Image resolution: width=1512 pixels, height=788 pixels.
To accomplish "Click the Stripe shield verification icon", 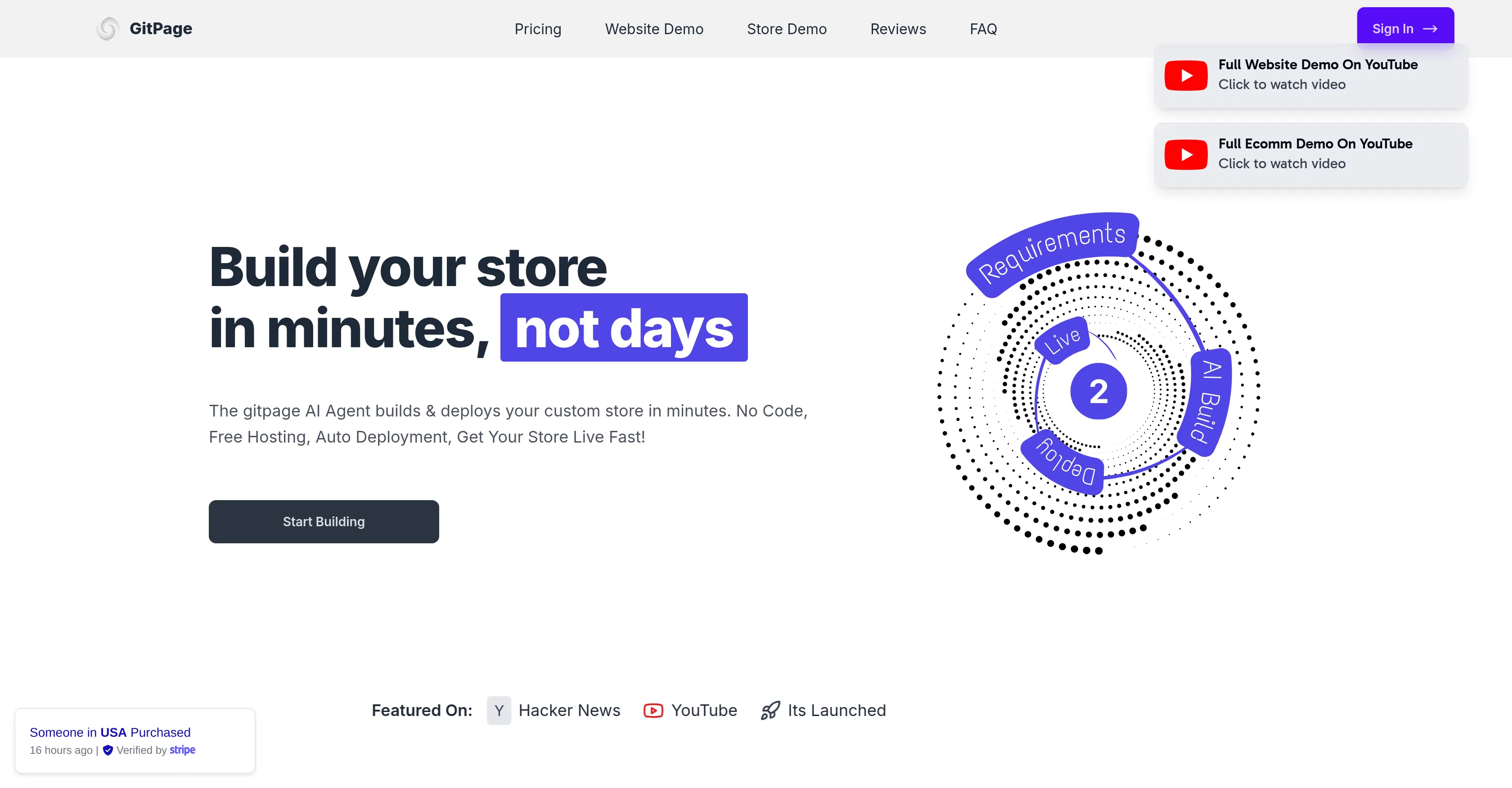I will [108, 750].
